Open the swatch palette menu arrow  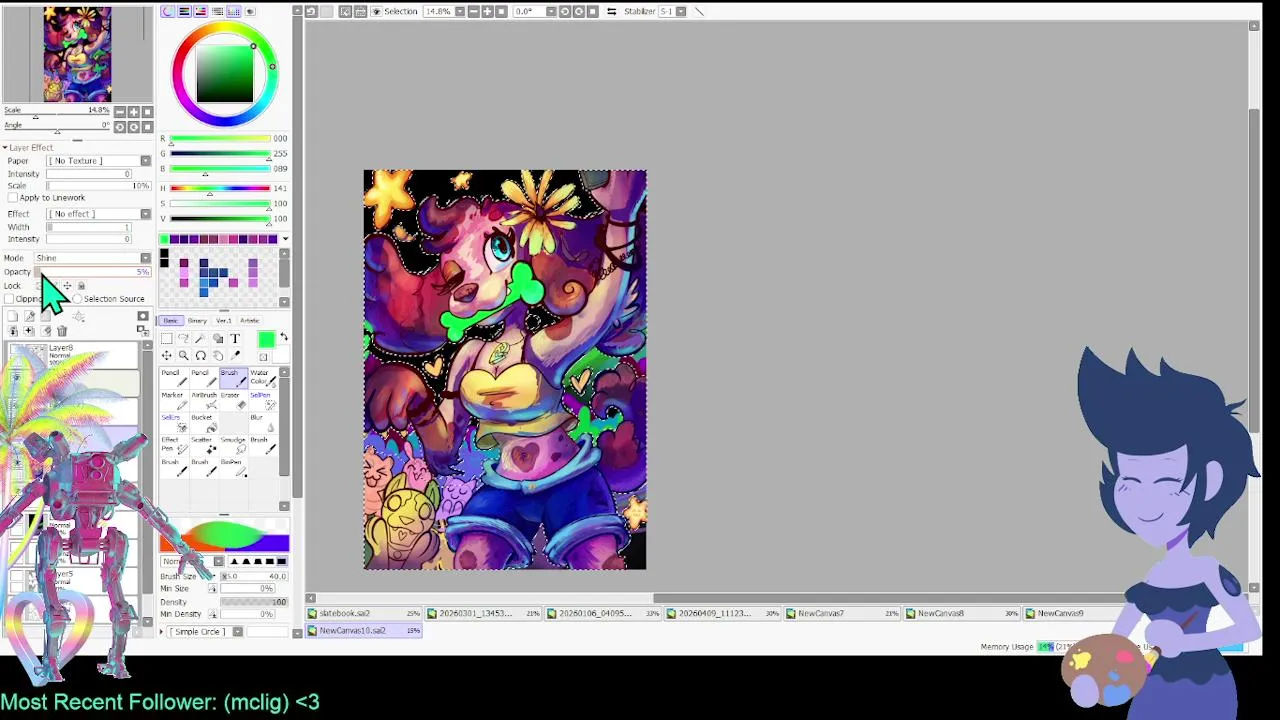tap(285, 239)
